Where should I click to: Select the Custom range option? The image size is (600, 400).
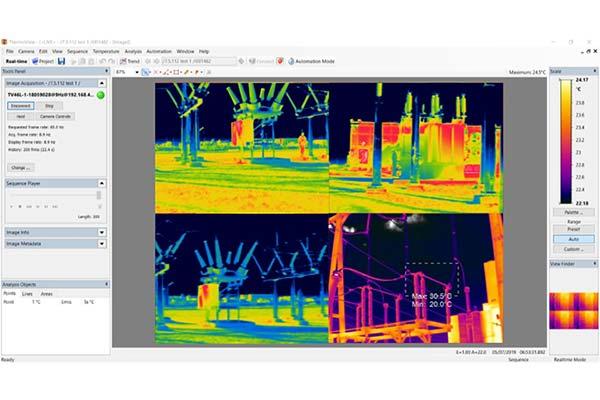point(573,249)
